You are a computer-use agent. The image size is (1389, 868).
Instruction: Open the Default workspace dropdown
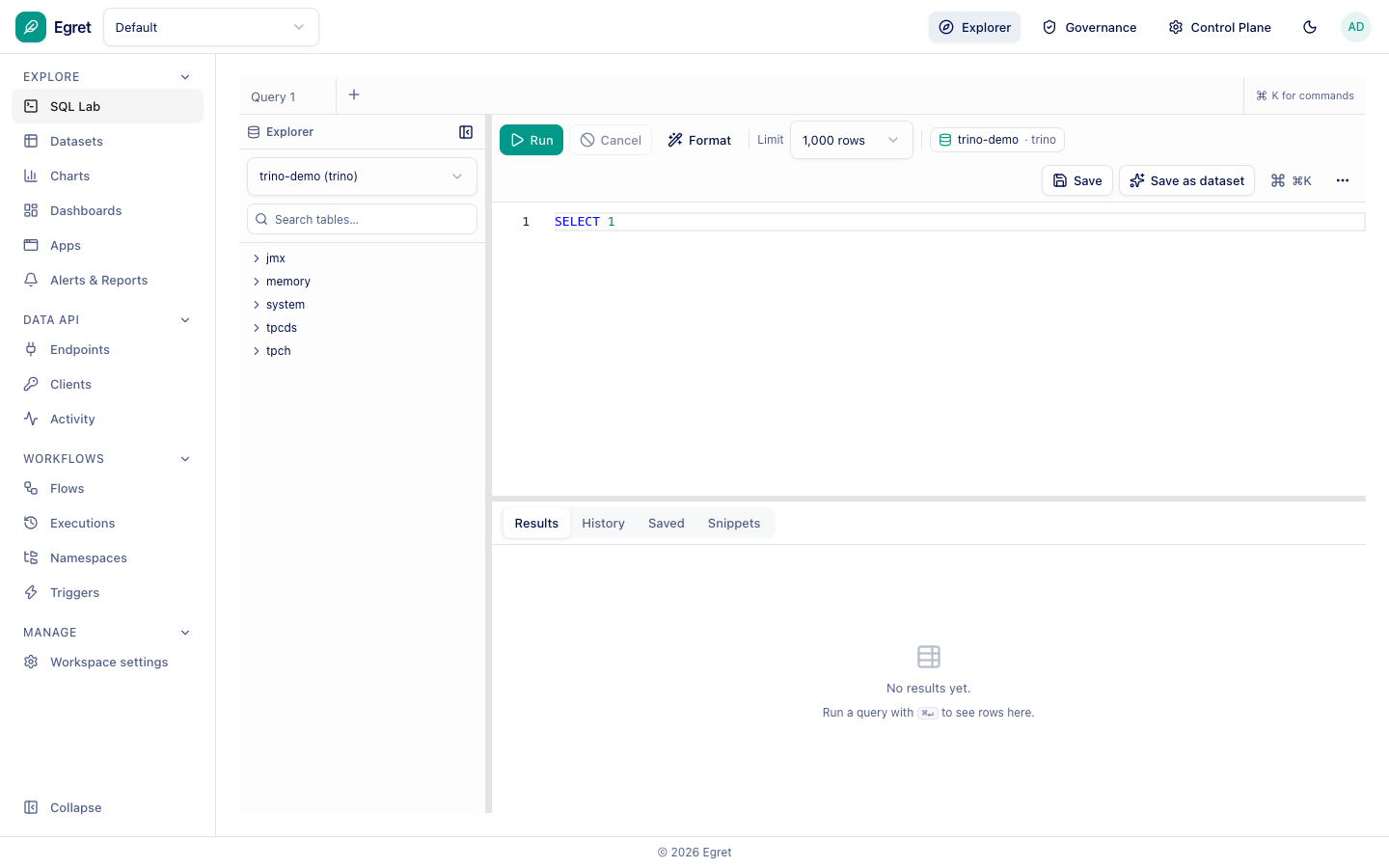(211, 27)
